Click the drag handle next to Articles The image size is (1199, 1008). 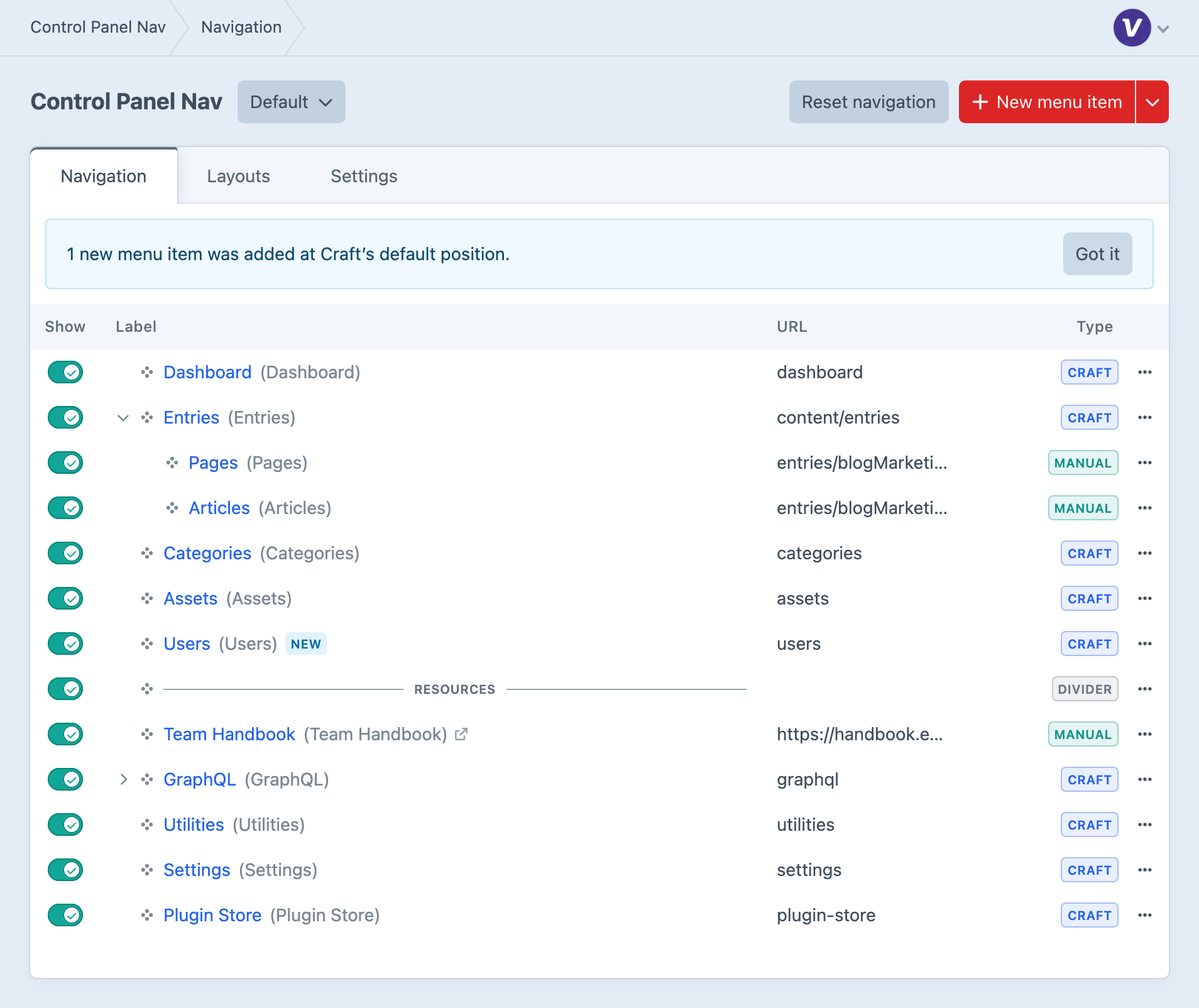(172, 508)
